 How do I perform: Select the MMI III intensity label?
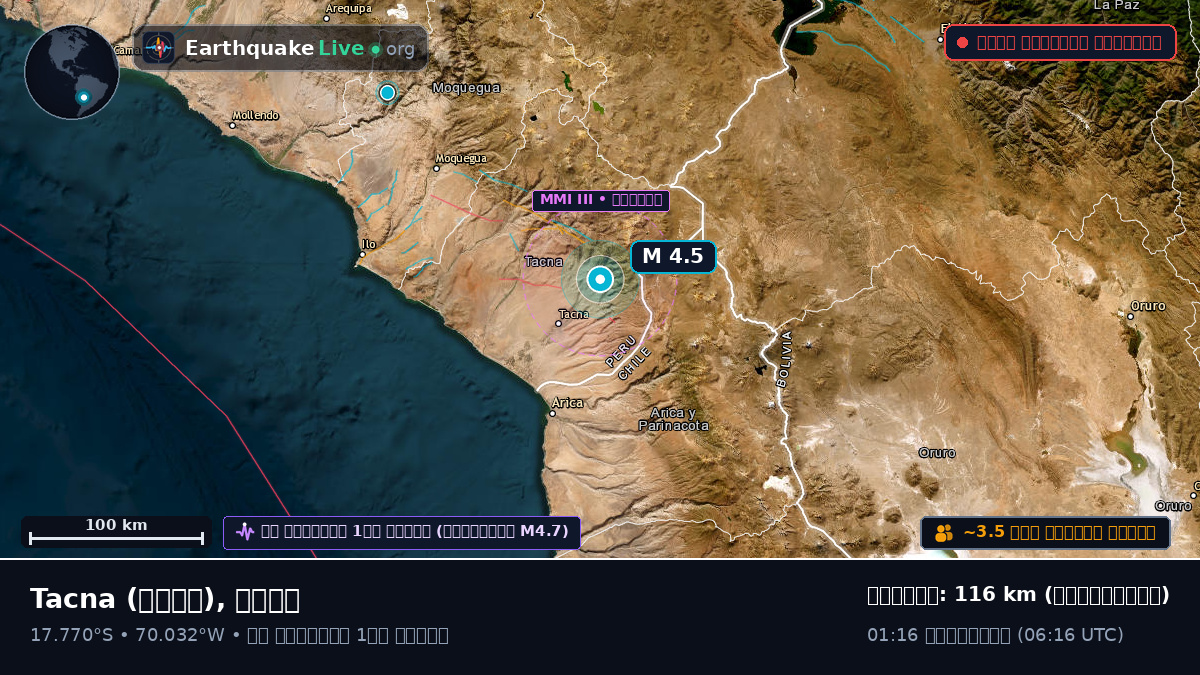[600, 200]
